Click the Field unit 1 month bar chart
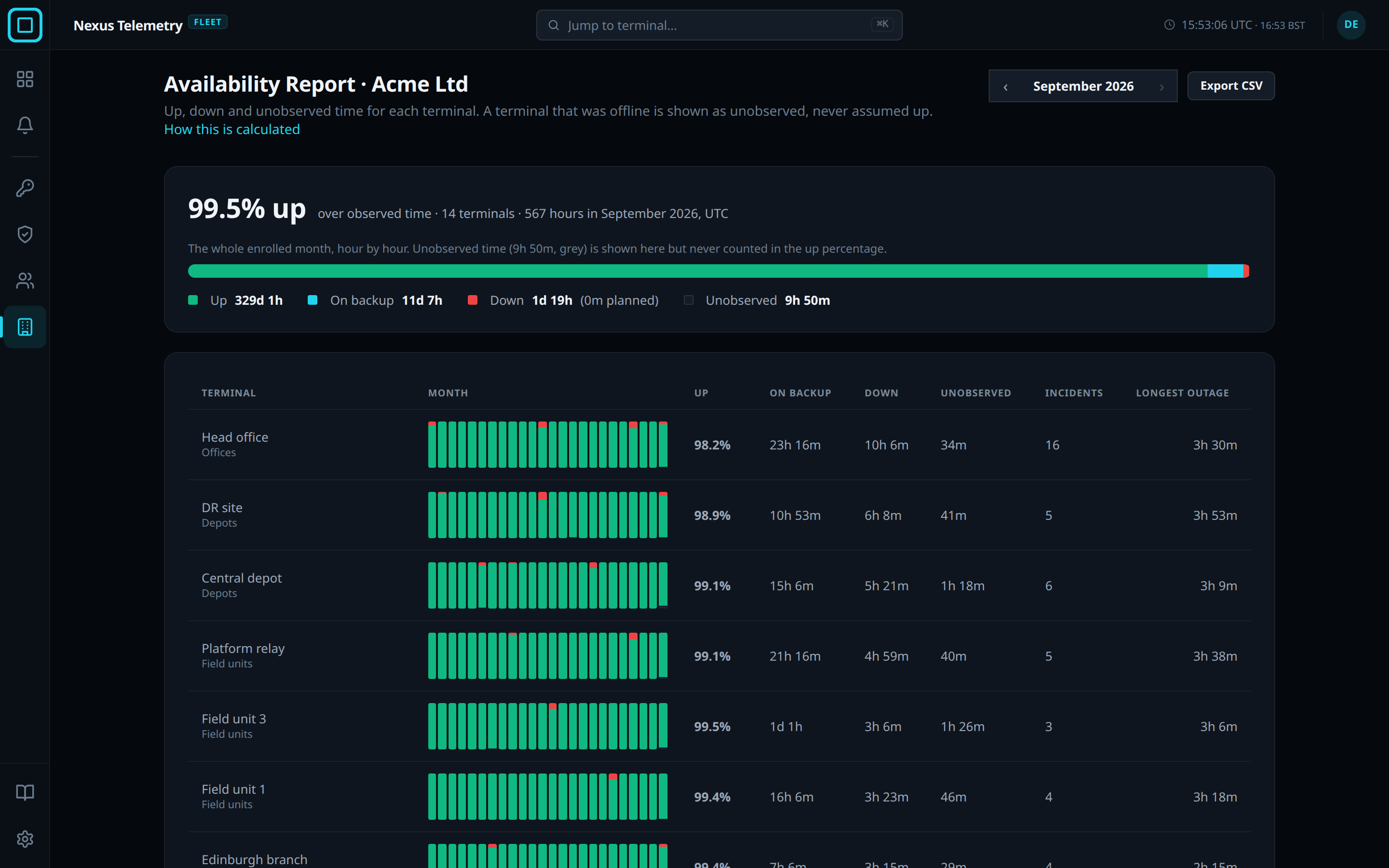This screenshot has width=1389, height=868. (x=547, y=797)
